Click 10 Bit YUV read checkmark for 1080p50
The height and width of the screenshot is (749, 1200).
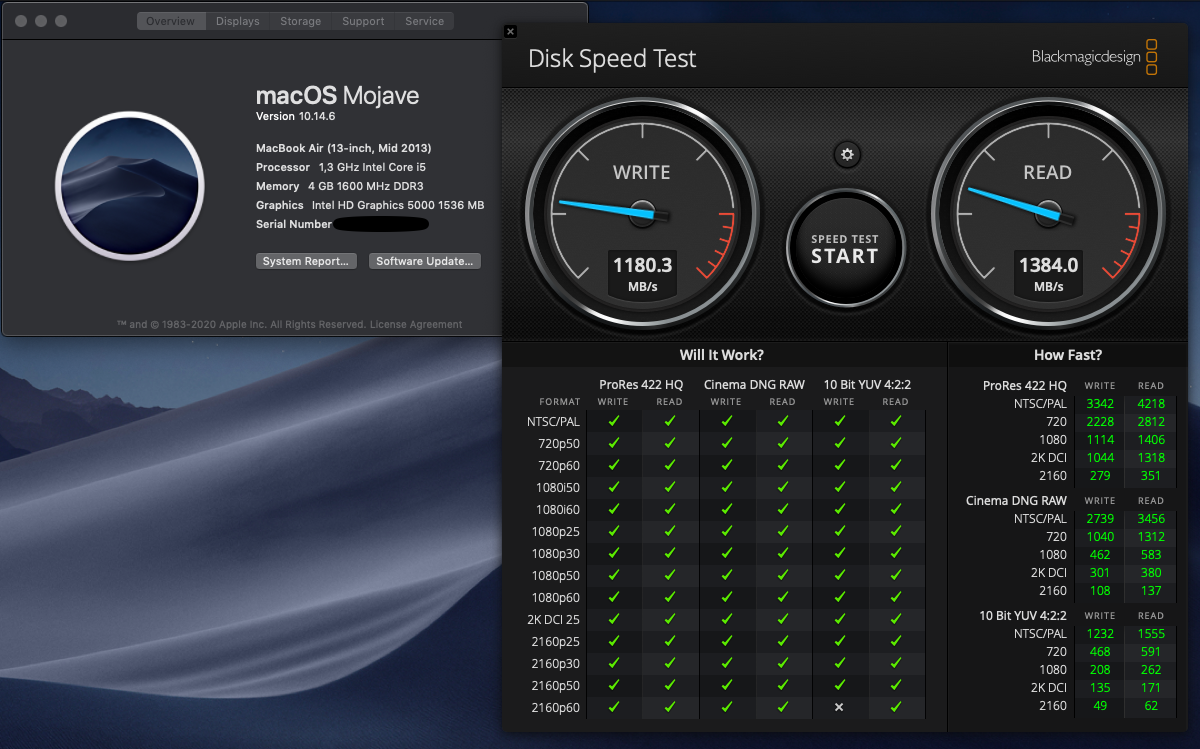coord(896,575)
